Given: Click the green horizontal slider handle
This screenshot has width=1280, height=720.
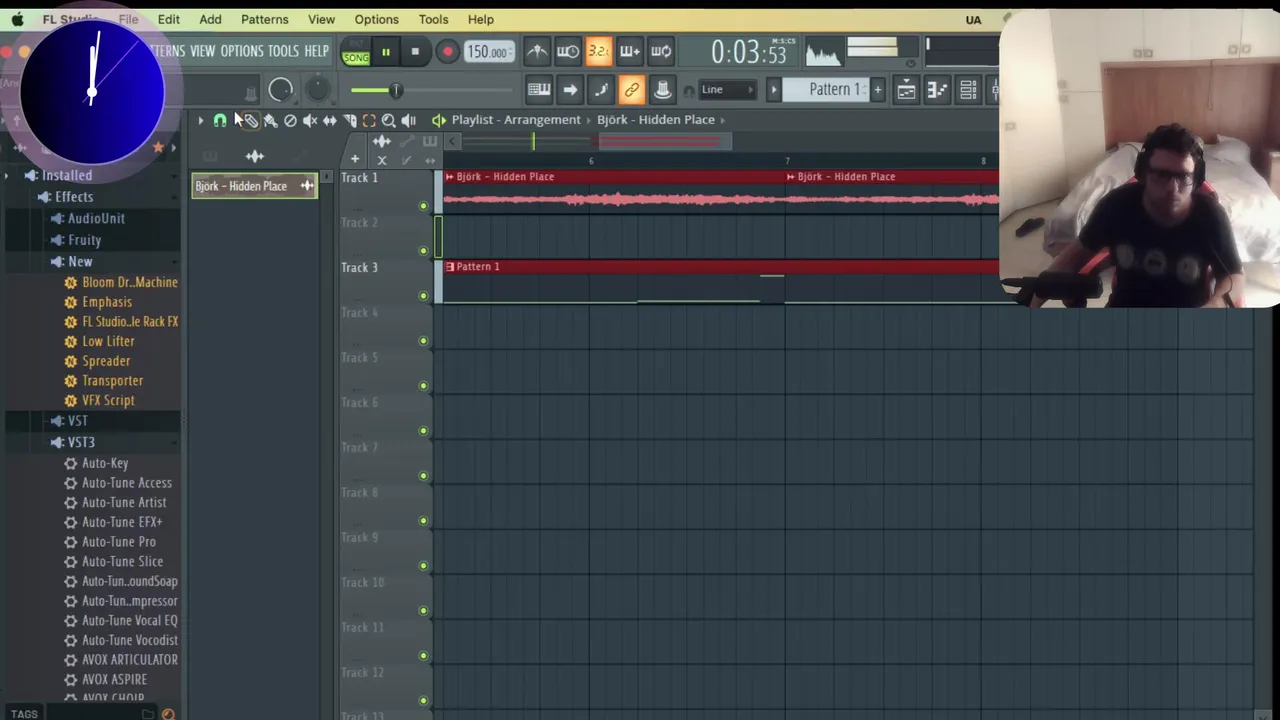Looking at the screenshot, I should pyautogui.click(x=396, y=90).
